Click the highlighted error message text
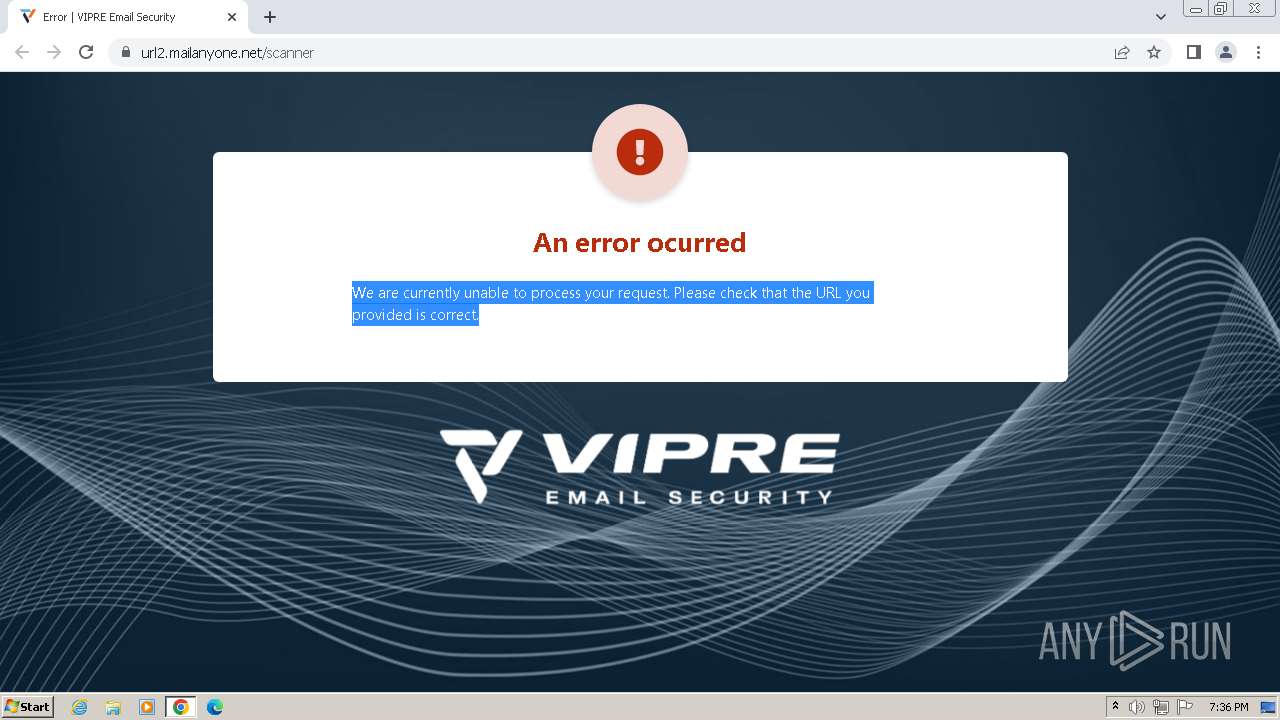1280x720 pixels. click(612, 304)
